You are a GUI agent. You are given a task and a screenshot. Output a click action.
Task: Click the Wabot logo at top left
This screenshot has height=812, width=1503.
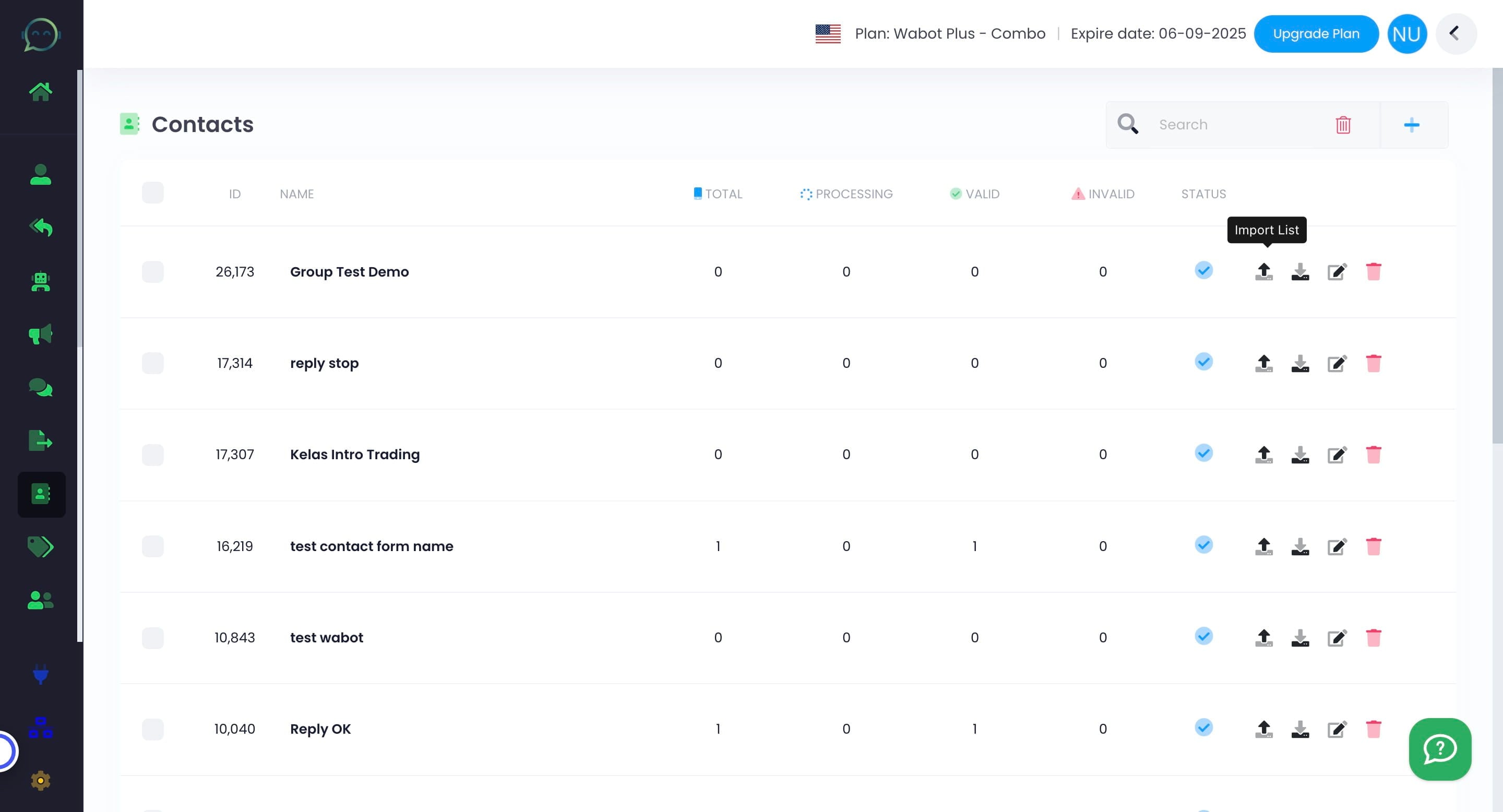click(41, 34)
